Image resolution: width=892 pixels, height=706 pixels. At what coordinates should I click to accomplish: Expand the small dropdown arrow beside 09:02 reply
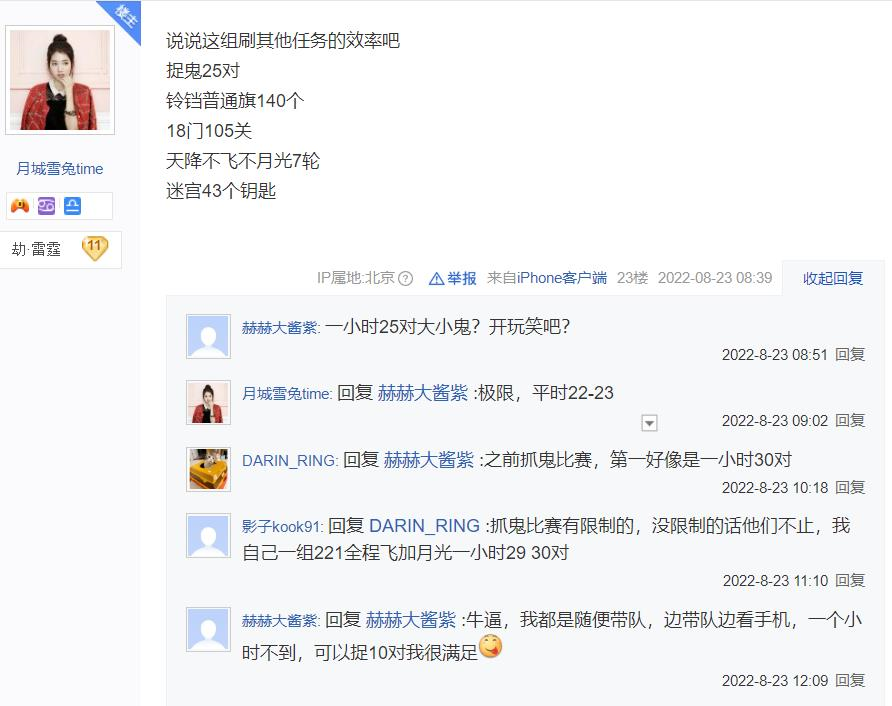[649, 423]
